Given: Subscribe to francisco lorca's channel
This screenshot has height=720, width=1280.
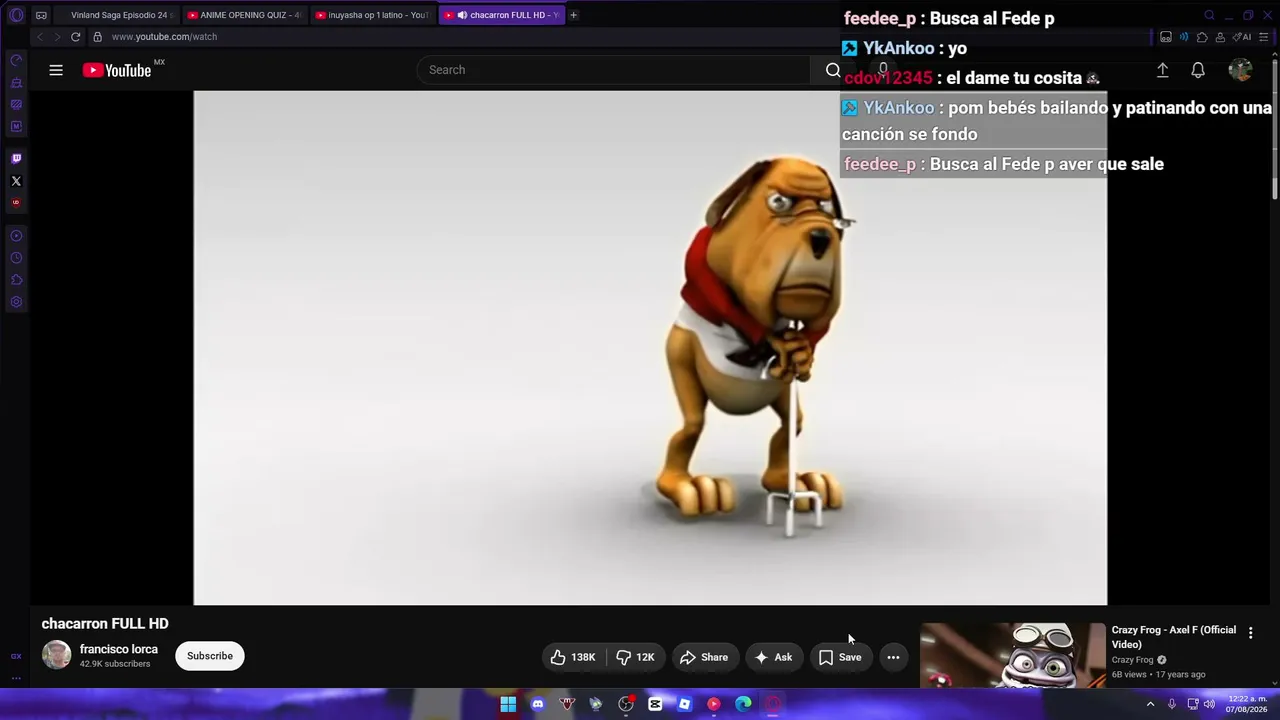Looking at the screenshot, I should [x=210, y=656].
